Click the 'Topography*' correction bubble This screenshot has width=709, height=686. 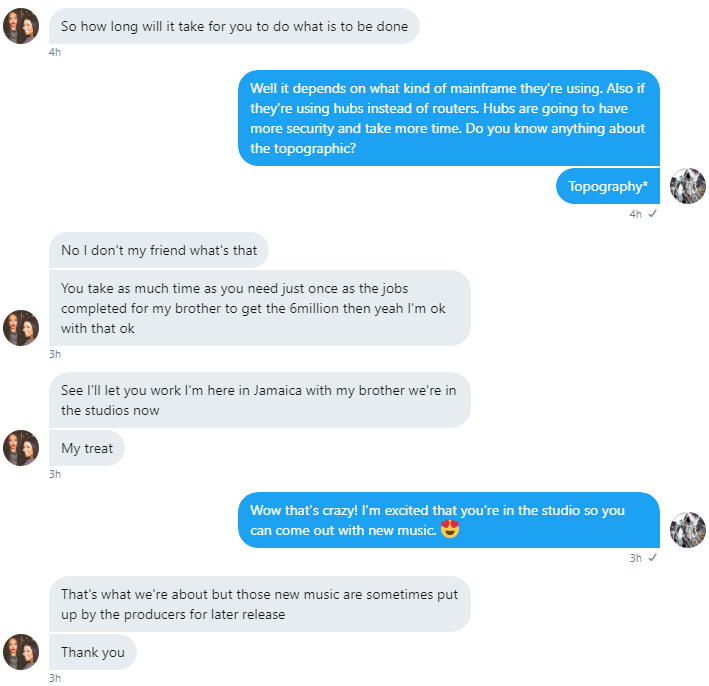click(x=608, y=186)
